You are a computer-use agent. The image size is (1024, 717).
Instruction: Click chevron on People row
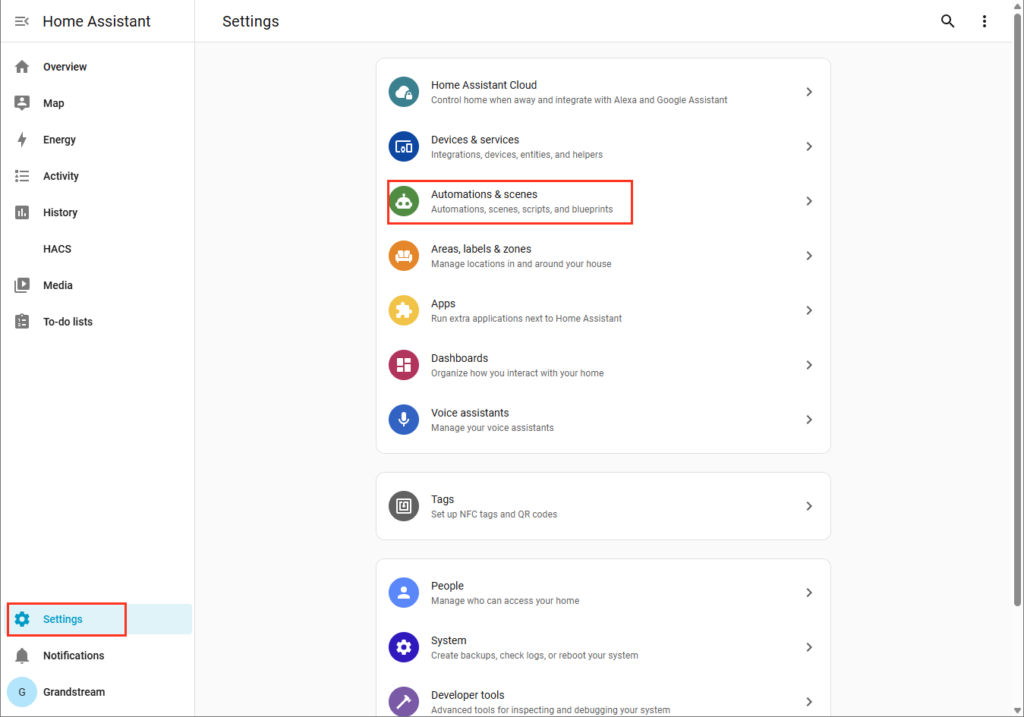[x=809, y=593]
